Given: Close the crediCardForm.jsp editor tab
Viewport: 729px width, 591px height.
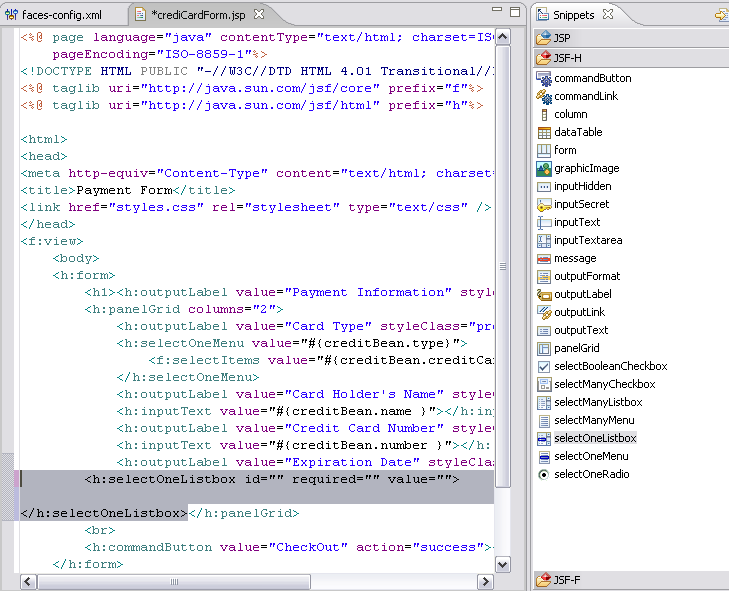Looking at the screenshot, I should [x=259, y=15].
